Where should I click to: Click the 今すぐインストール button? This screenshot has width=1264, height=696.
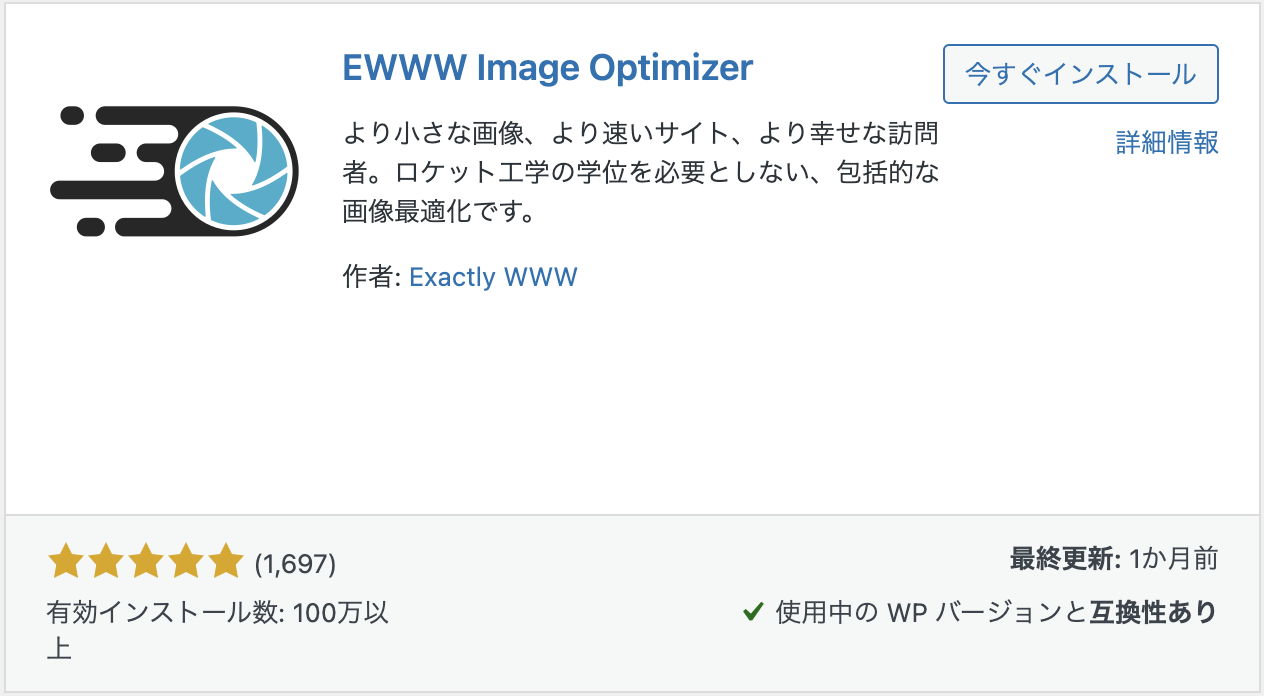(x=1080, y=73)
